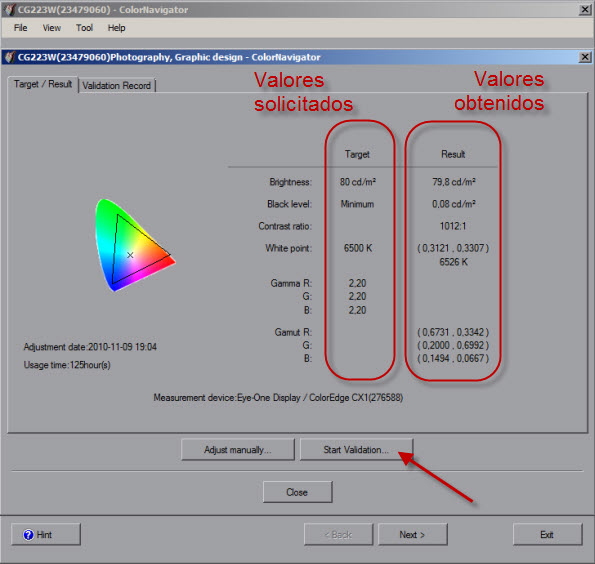Click the White point row label
Screen dimensions: 595x564
pyautogui.click(x=288, y=248)
